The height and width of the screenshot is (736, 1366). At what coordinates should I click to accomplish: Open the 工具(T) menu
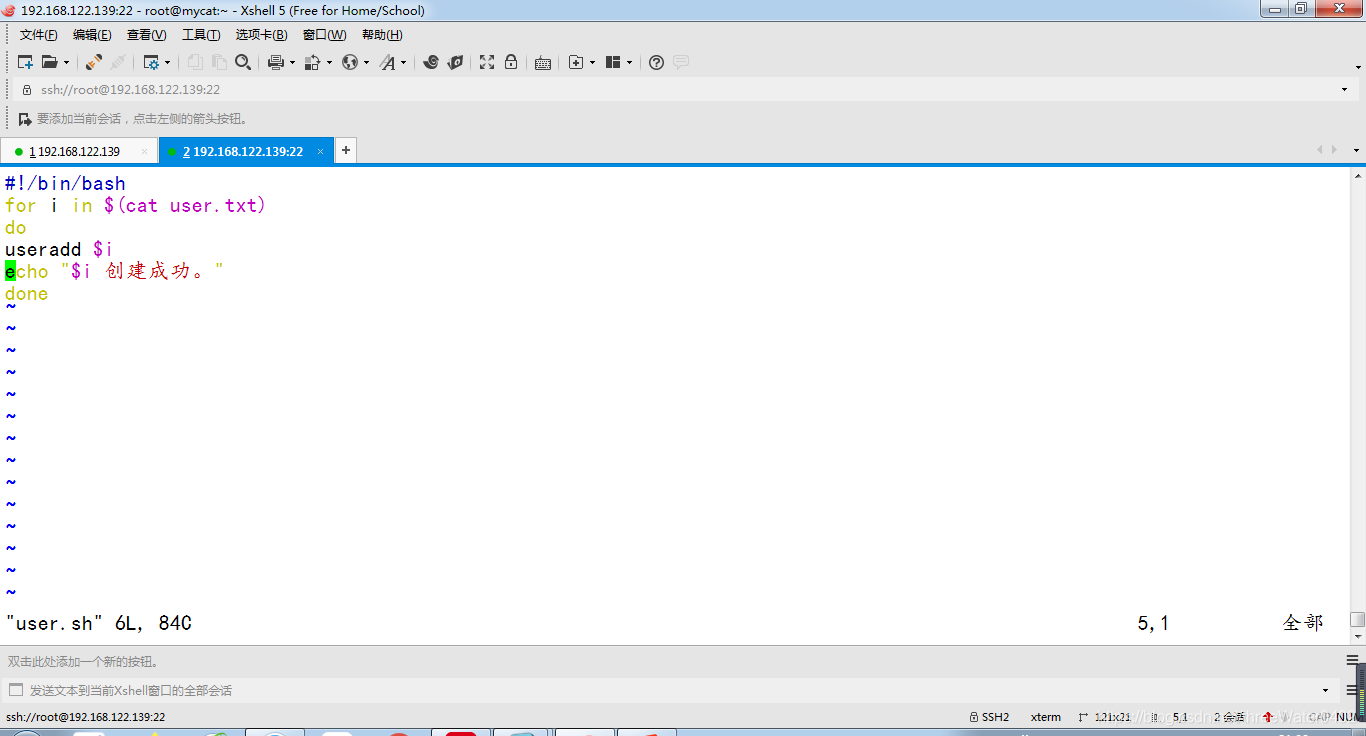click(x=201, y=35)
